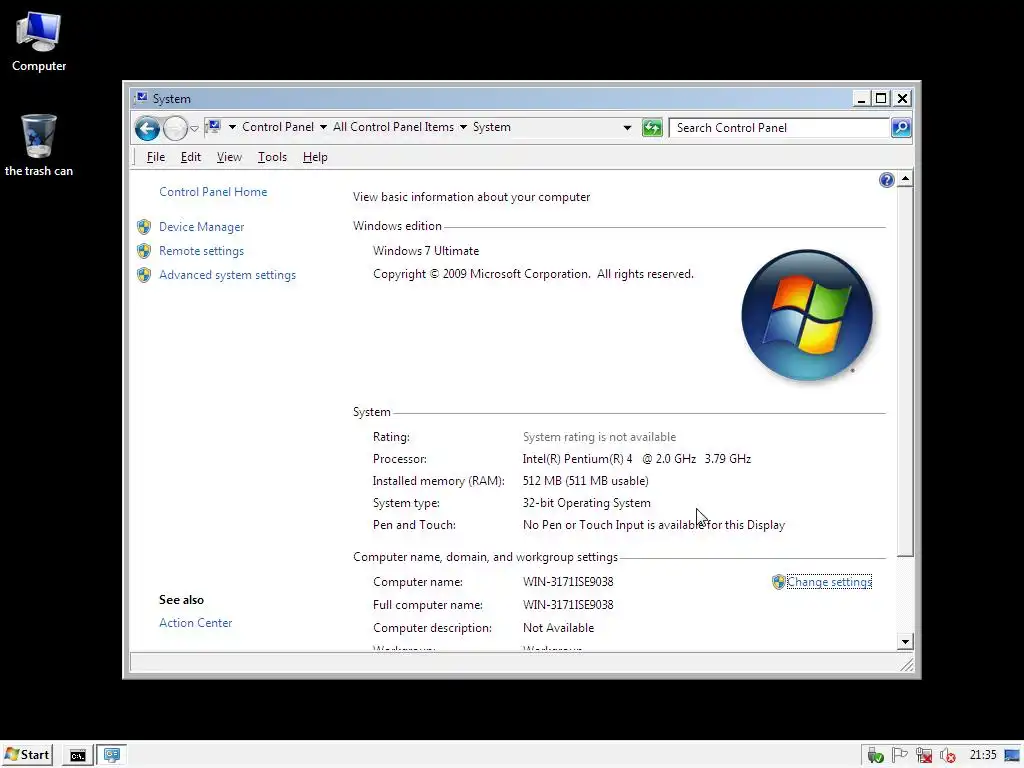Image resolution: width=1024 pixels, height=768 pixels.
Task: Open the Help menu
Action: [315, 157]
